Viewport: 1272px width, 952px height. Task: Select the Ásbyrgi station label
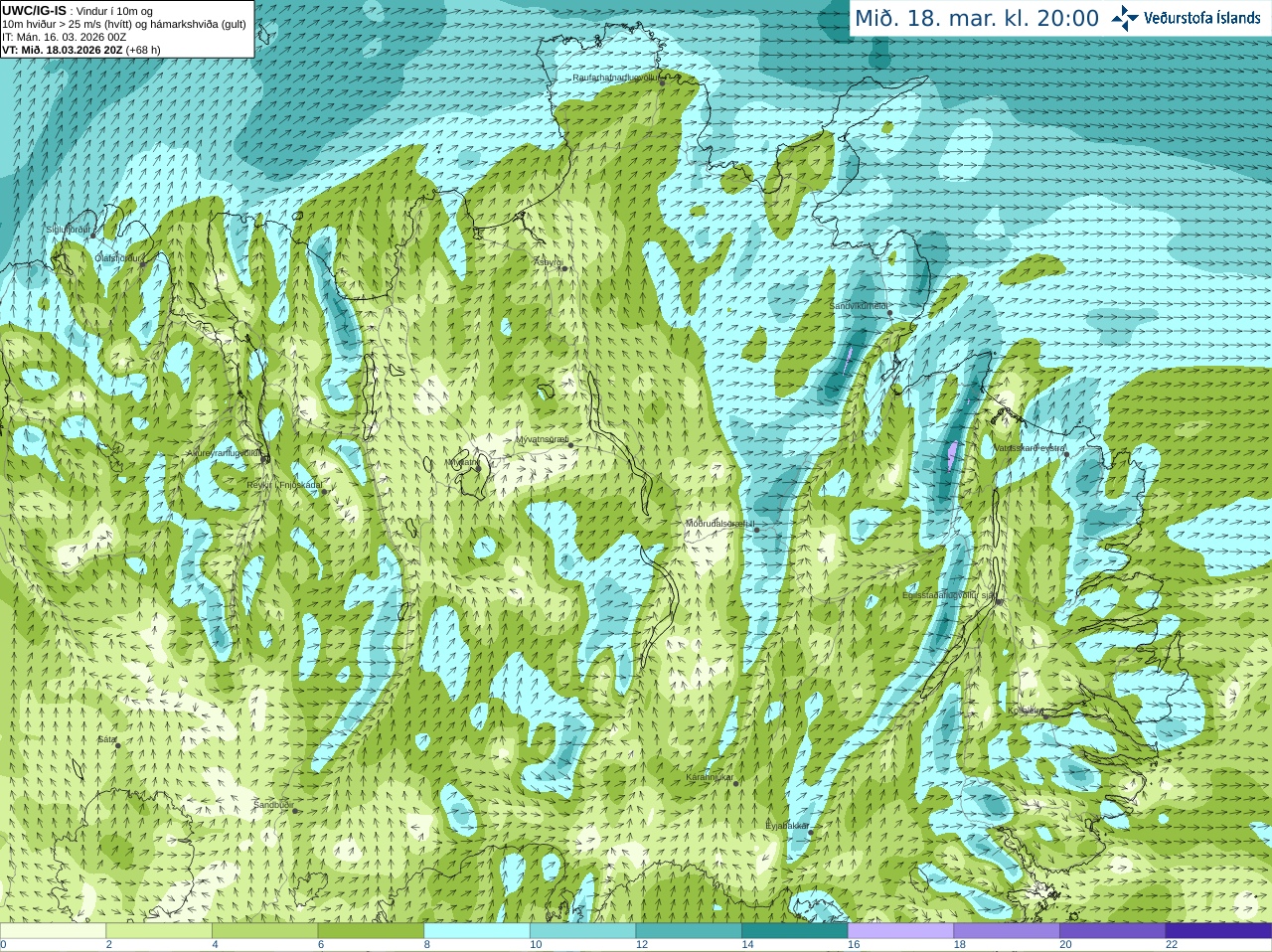click(548, 262)
